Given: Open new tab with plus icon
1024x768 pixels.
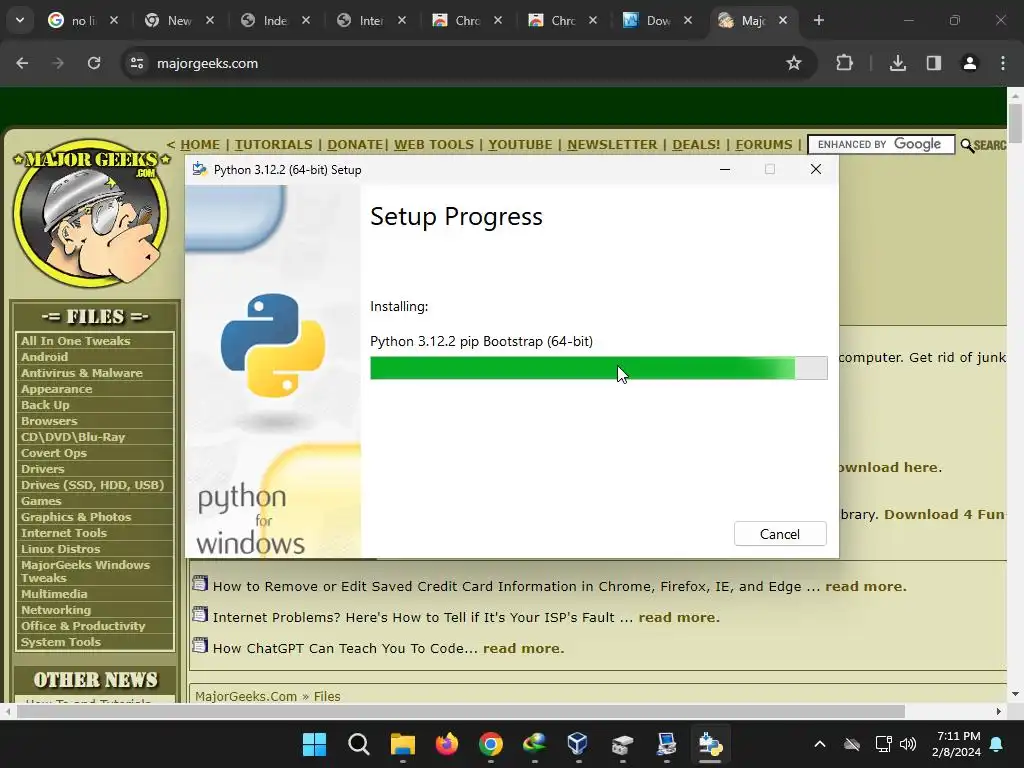Looking at the screenshot, I should [x=819, y=20].
